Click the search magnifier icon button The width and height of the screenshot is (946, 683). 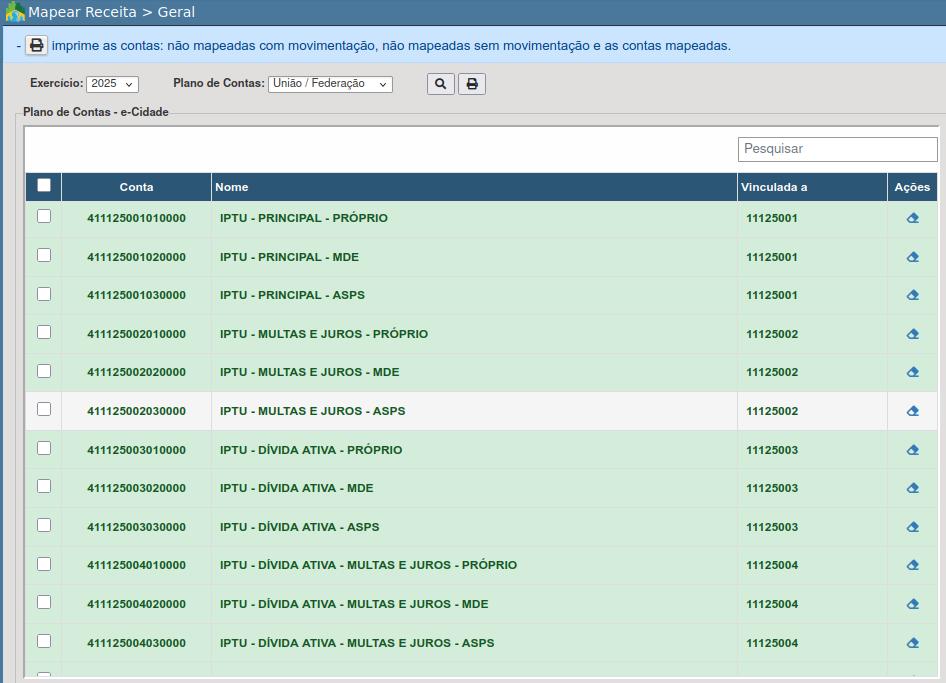pos(440,84)
